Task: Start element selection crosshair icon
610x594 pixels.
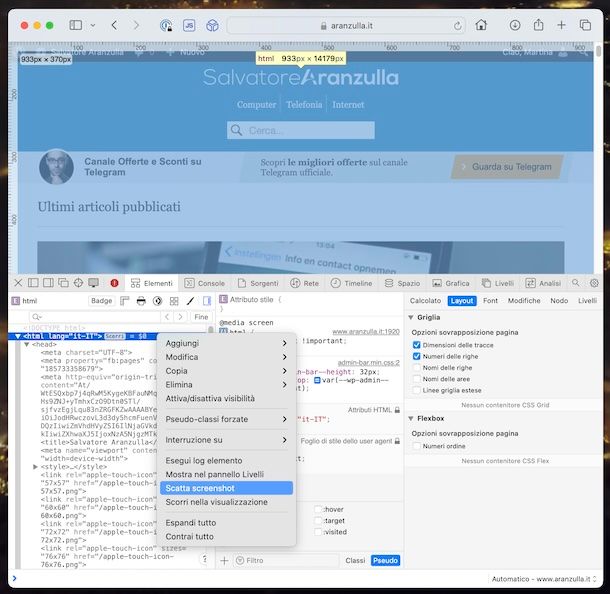Action: (78, 283)
